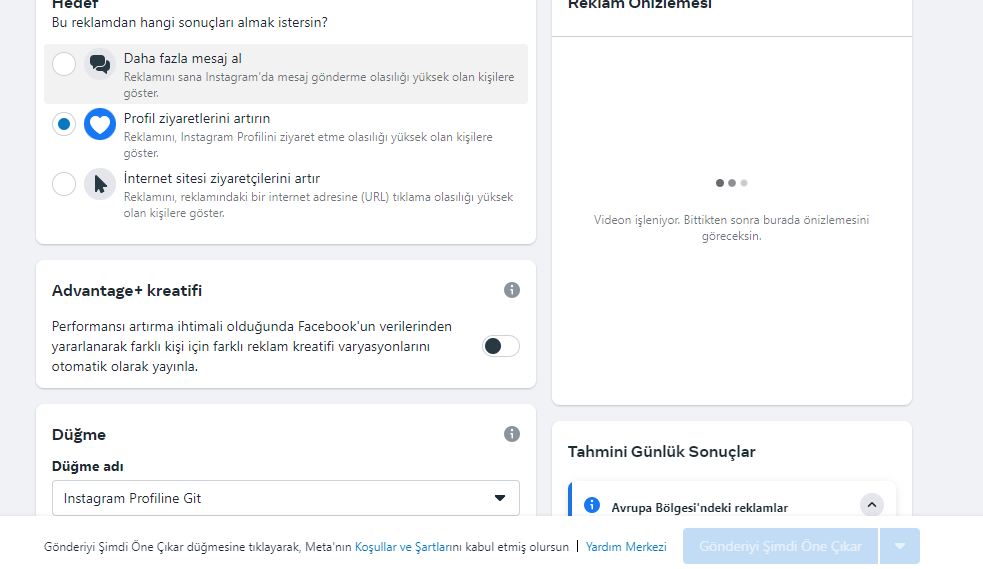Open info icon next to Düğme heading
This screenshot has width=983, height=569.
click(512, 434)
